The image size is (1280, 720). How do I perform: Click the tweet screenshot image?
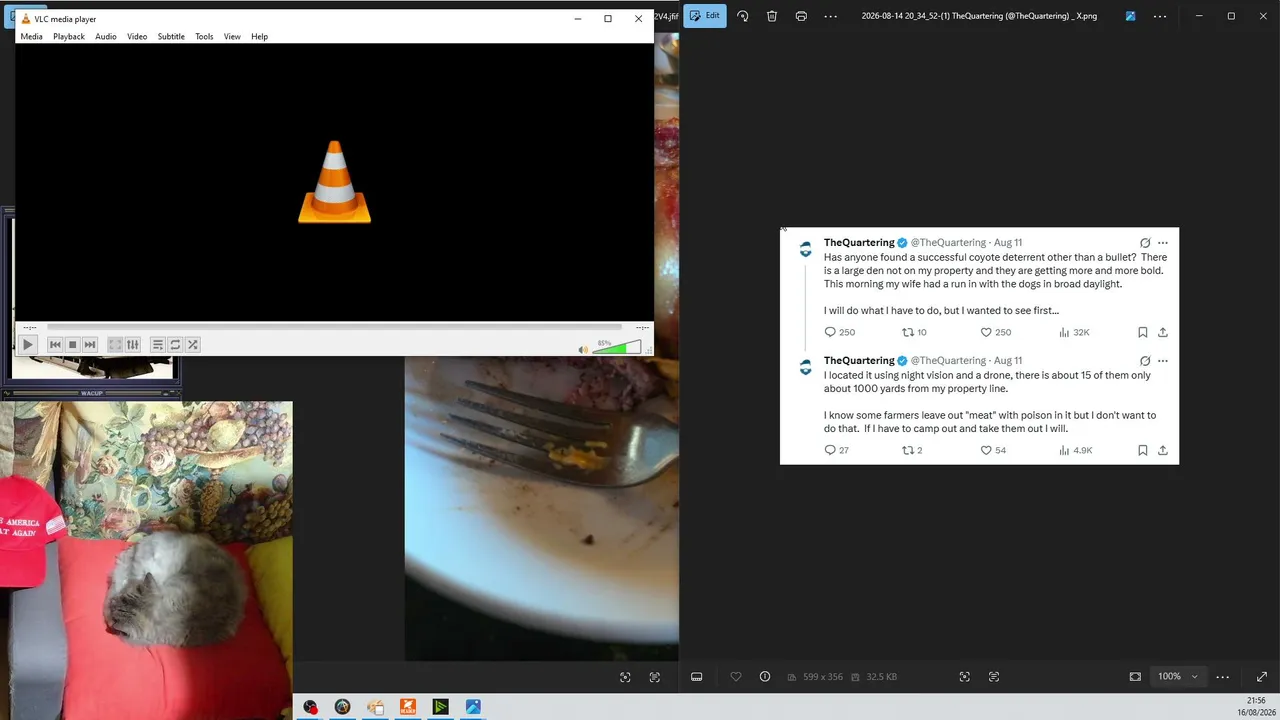[x=979, y=346]
